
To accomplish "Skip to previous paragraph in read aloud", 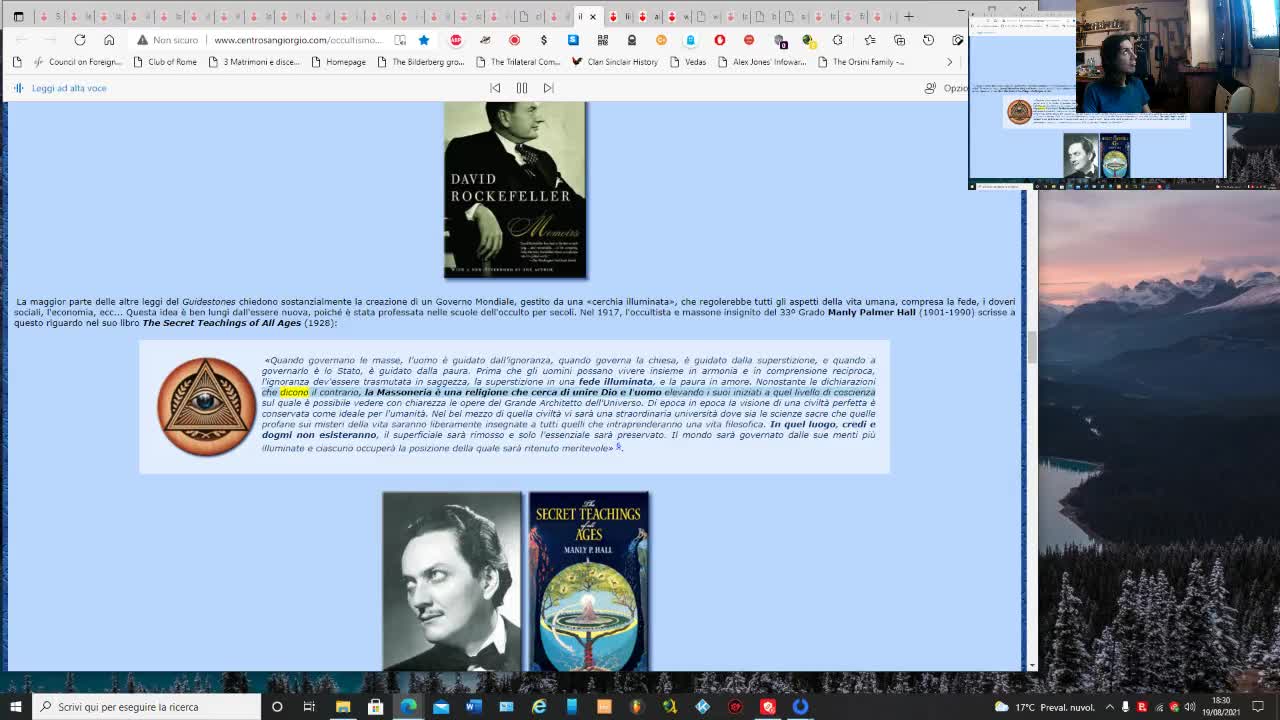I will click(495, 88).
